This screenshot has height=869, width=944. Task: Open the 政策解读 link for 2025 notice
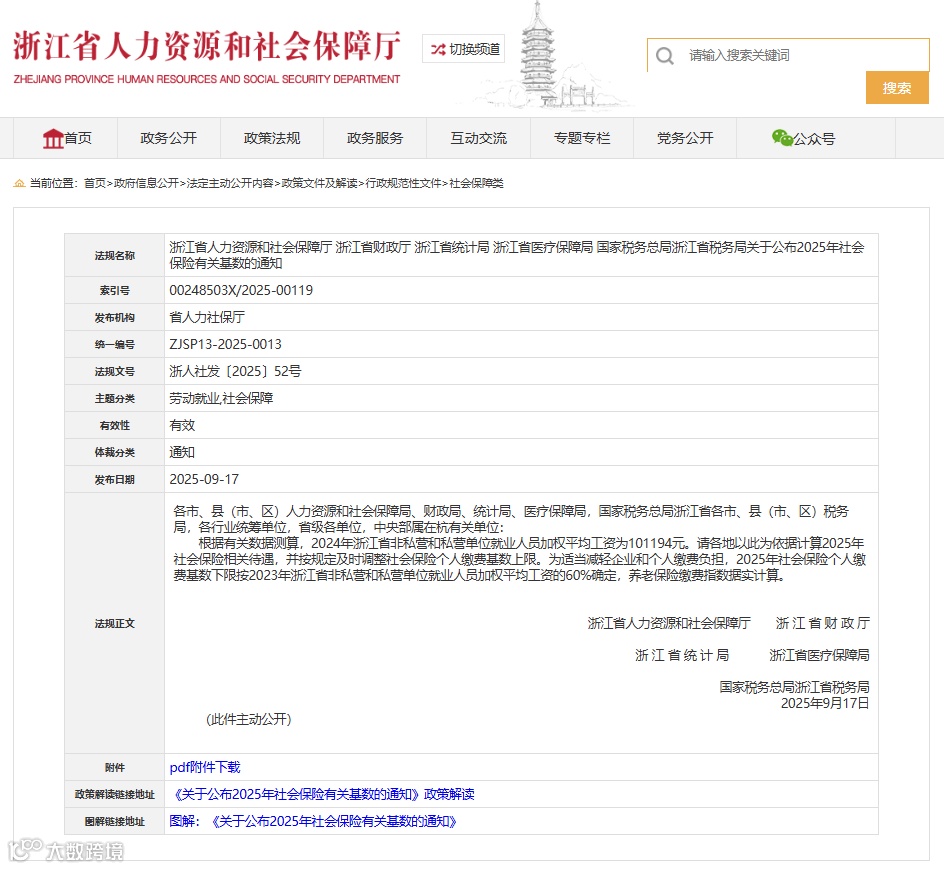tap(322, 794)
